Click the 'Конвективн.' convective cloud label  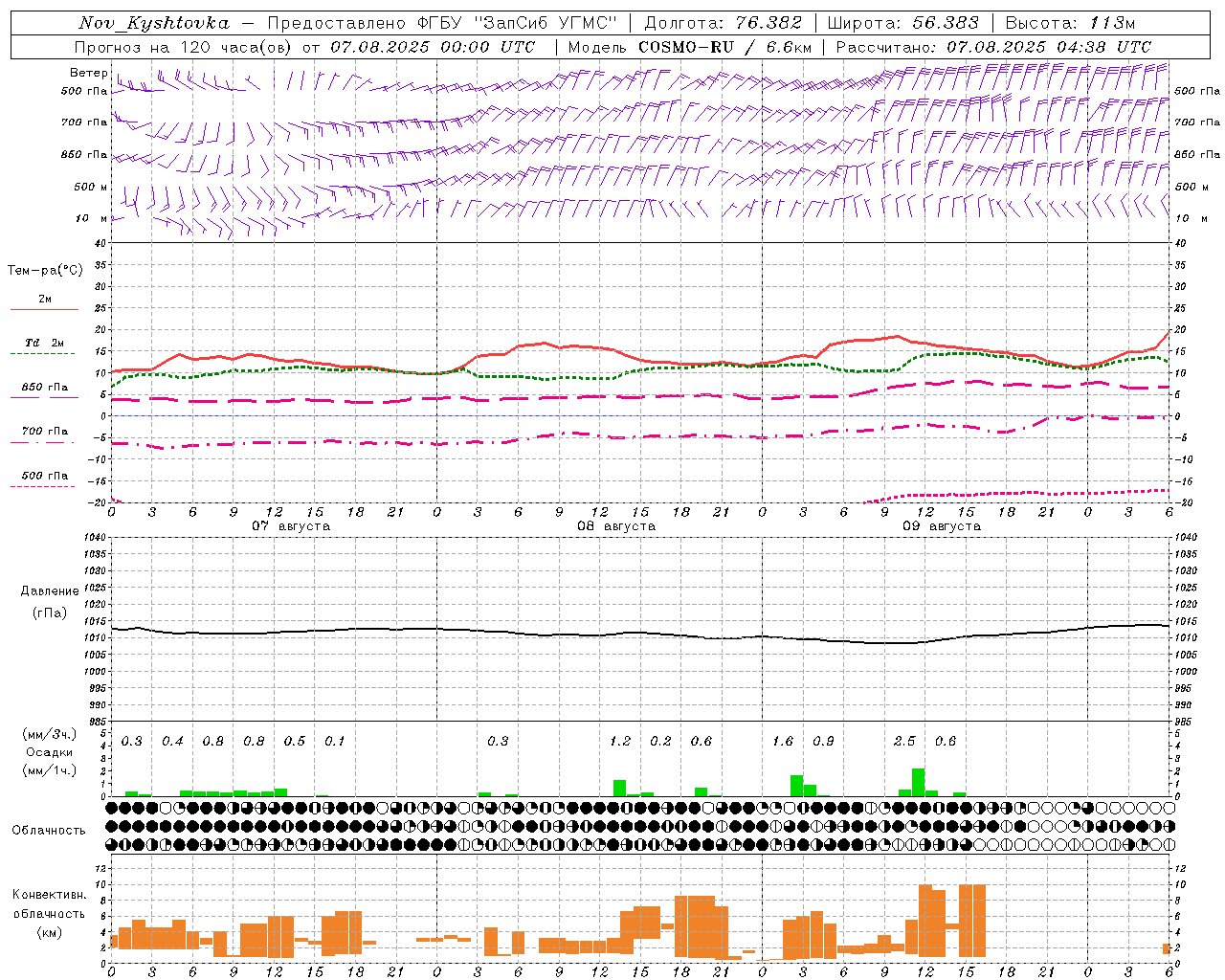coord(50,895)
